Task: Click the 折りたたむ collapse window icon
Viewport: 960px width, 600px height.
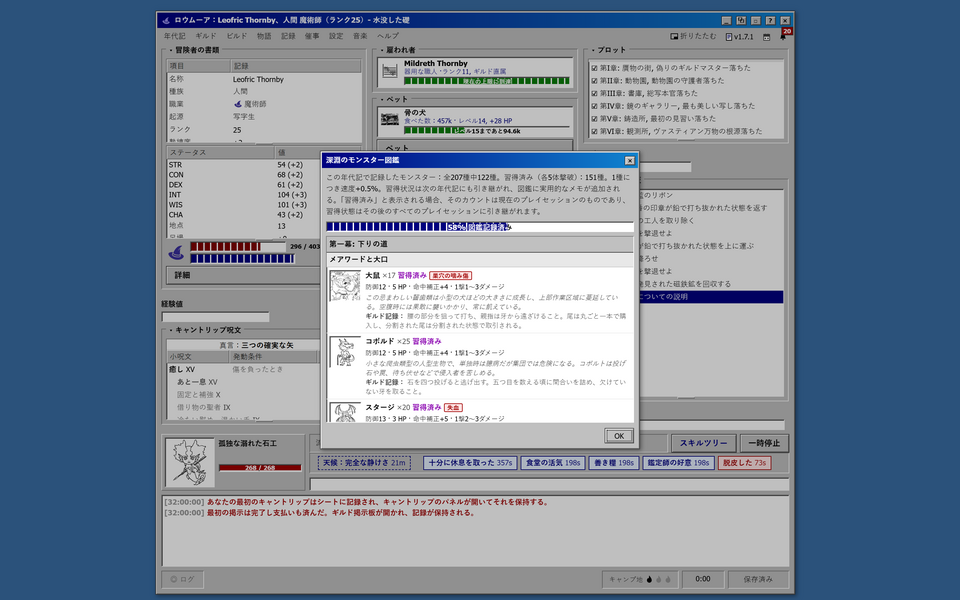Action: (x=674, y=37)
